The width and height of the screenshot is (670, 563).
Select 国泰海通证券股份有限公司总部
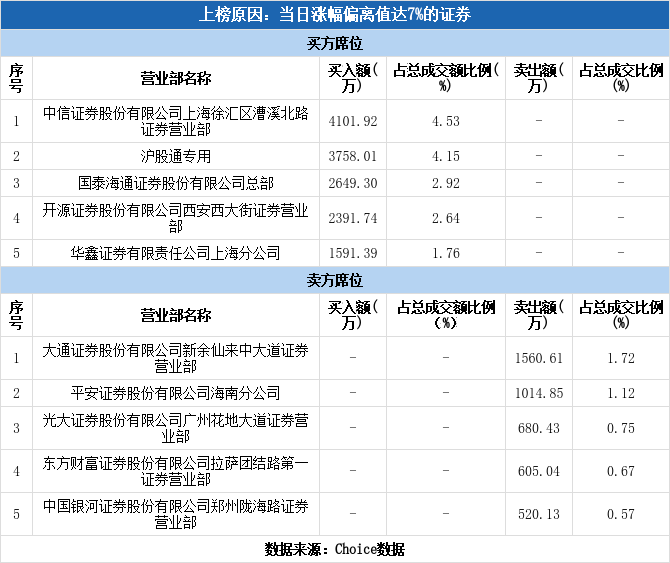176,183
